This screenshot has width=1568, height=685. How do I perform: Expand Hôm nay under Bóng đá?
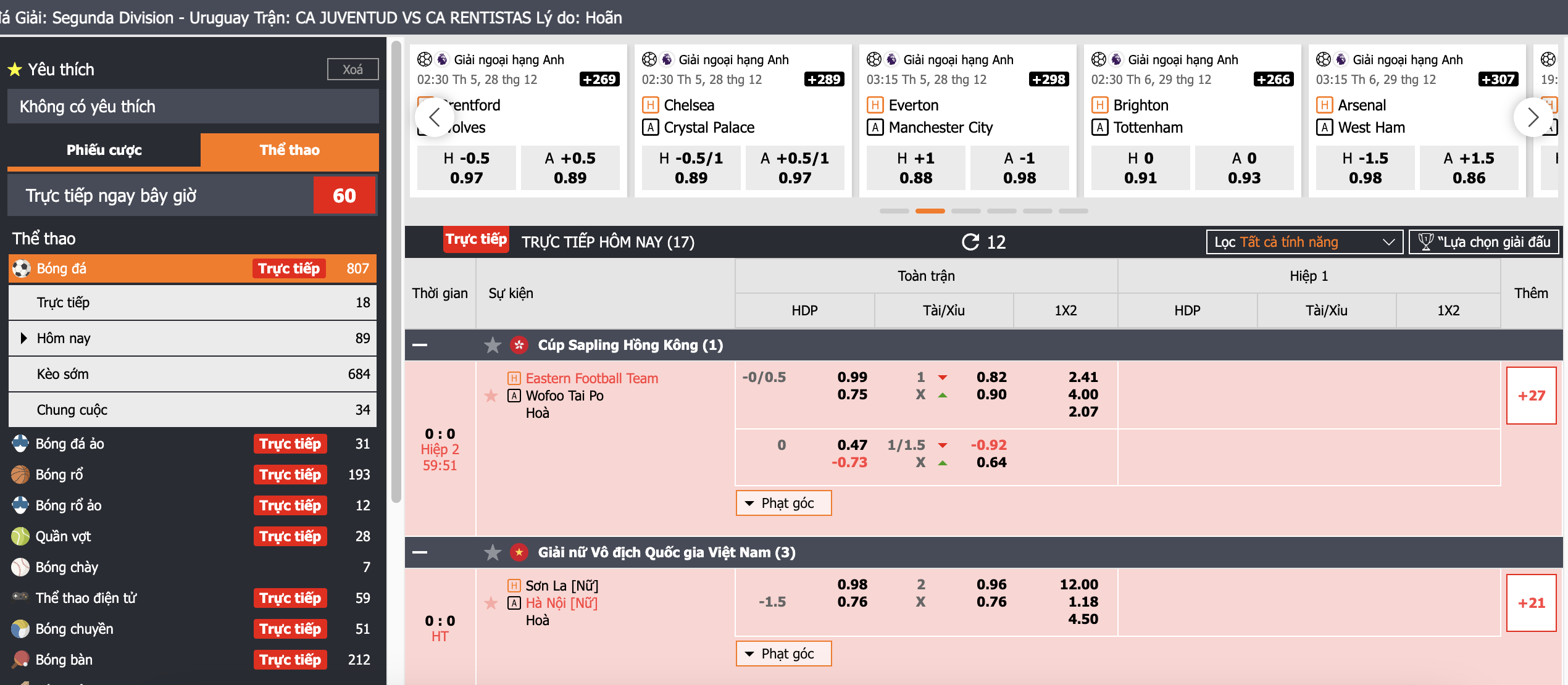click(24, 338)
